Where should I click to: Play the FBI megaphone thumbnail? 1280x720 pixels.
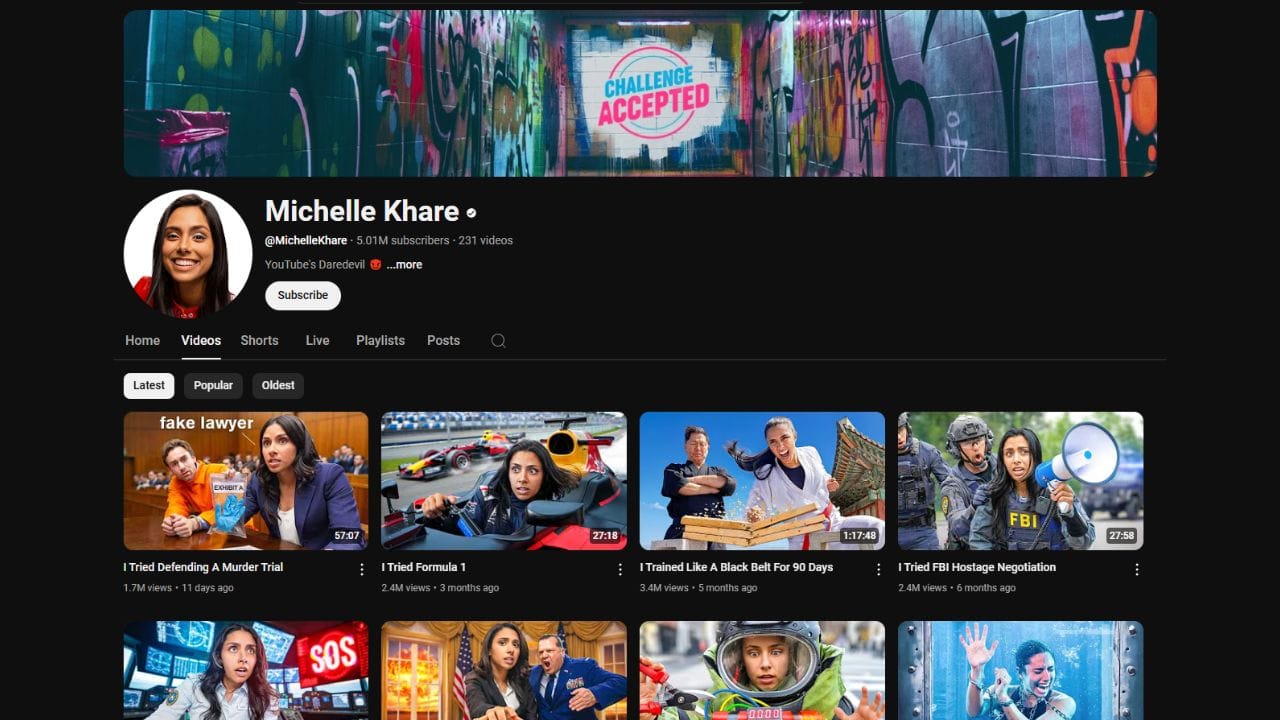[x=1020, y=481]
